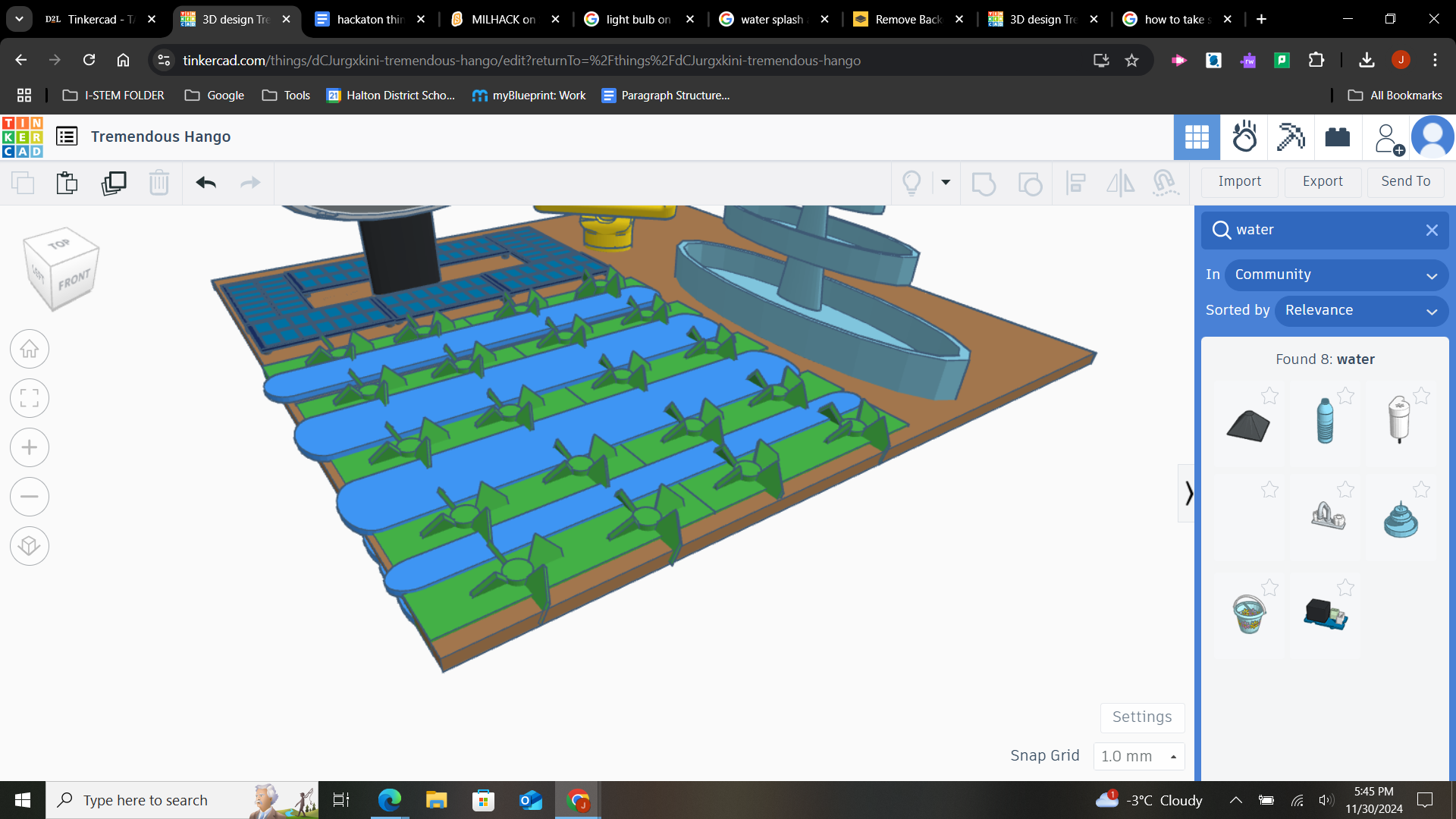1456x819 pixels.
Task: Toggle show all lightbulb icon
Action: coord(912,183)
